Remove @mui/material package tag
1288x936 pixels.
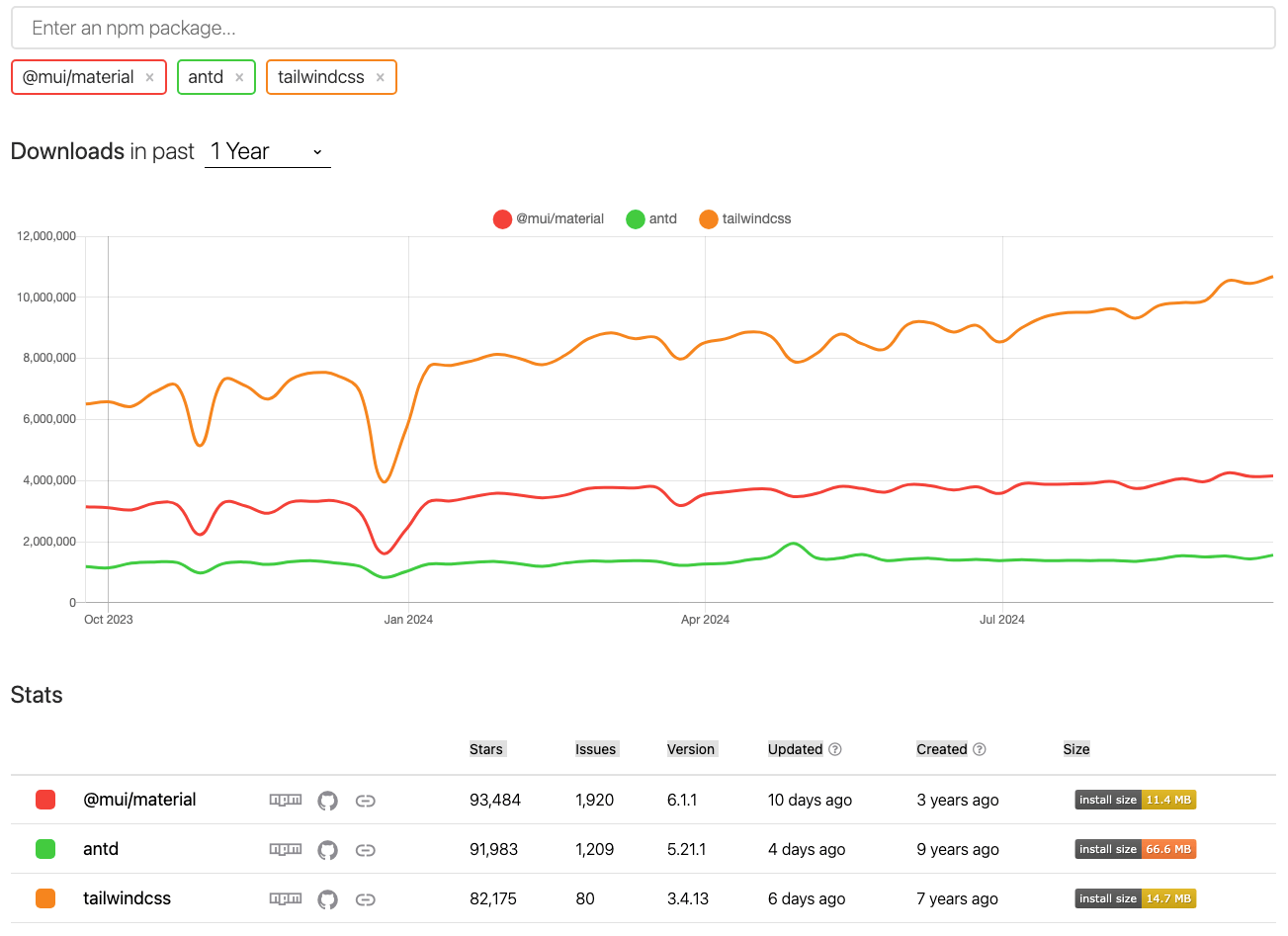click(149, 77)
